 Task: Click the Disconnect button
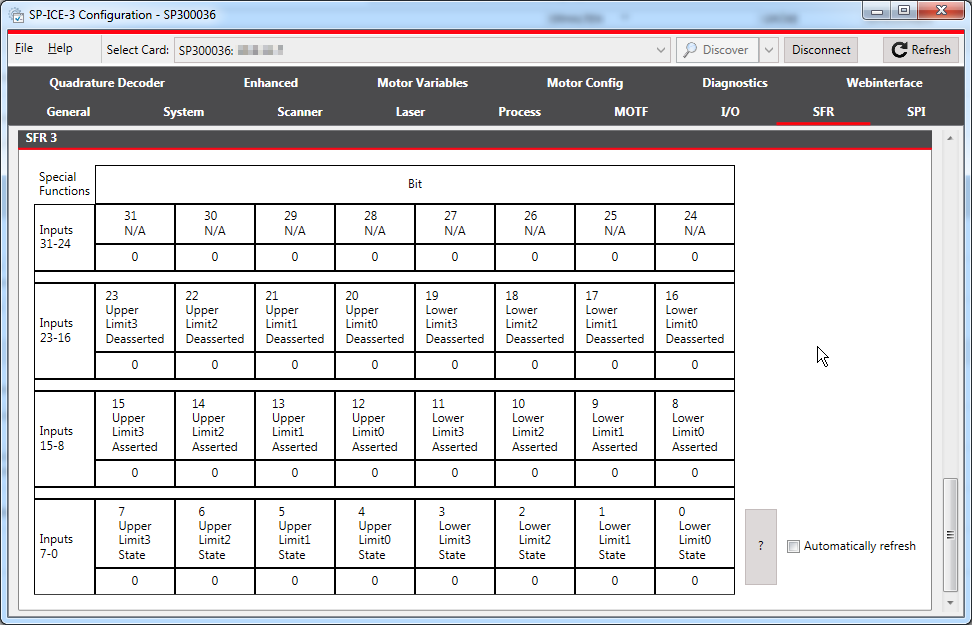[x=820, y=49]
